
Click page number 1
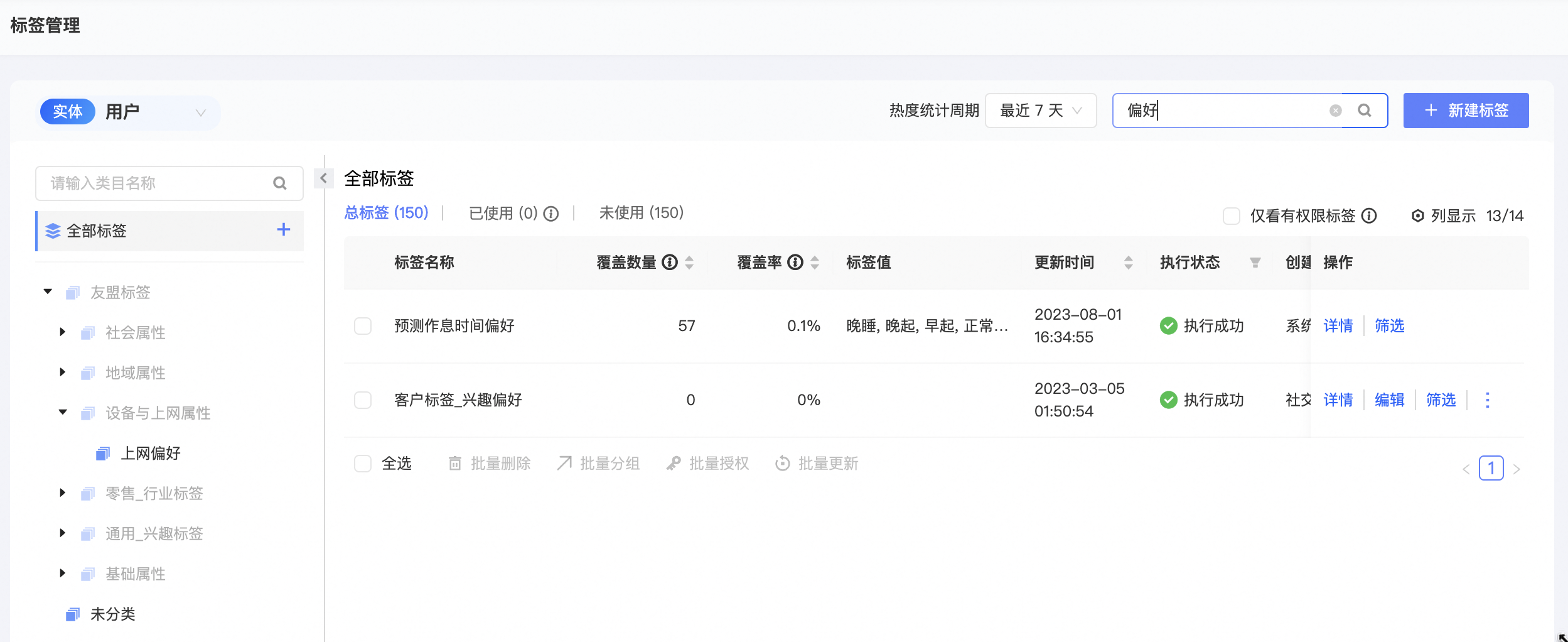pyautogui.click(x=1491, y=468)
